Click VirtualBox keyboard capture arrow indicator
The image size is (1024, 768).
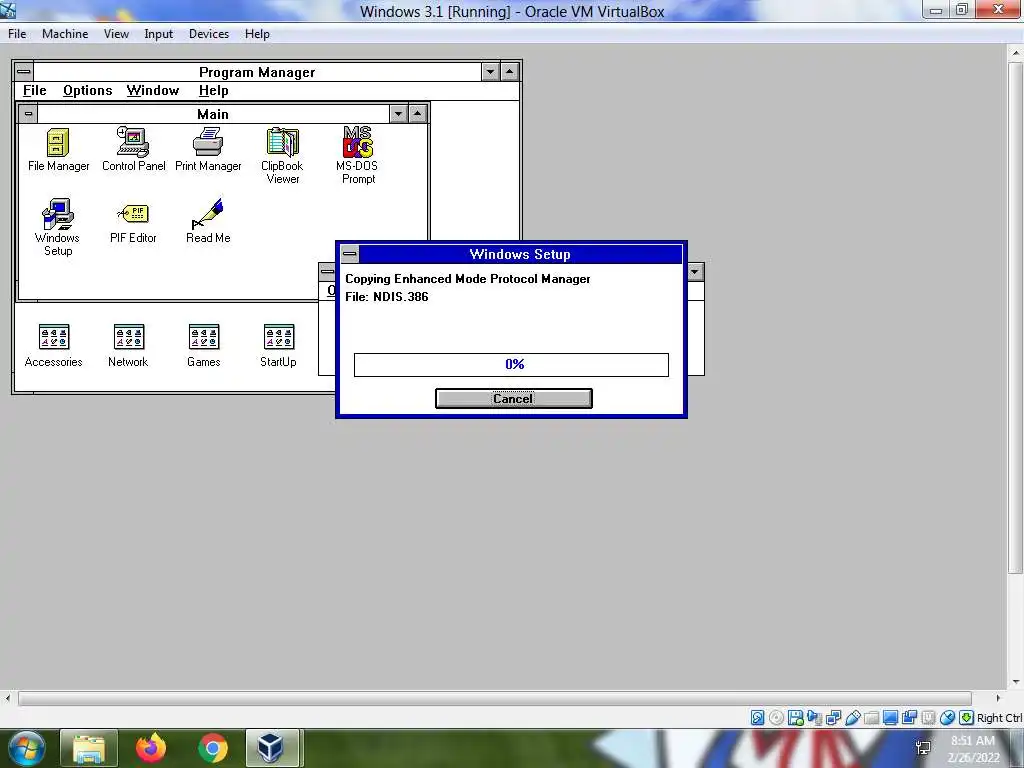point(967,718)
